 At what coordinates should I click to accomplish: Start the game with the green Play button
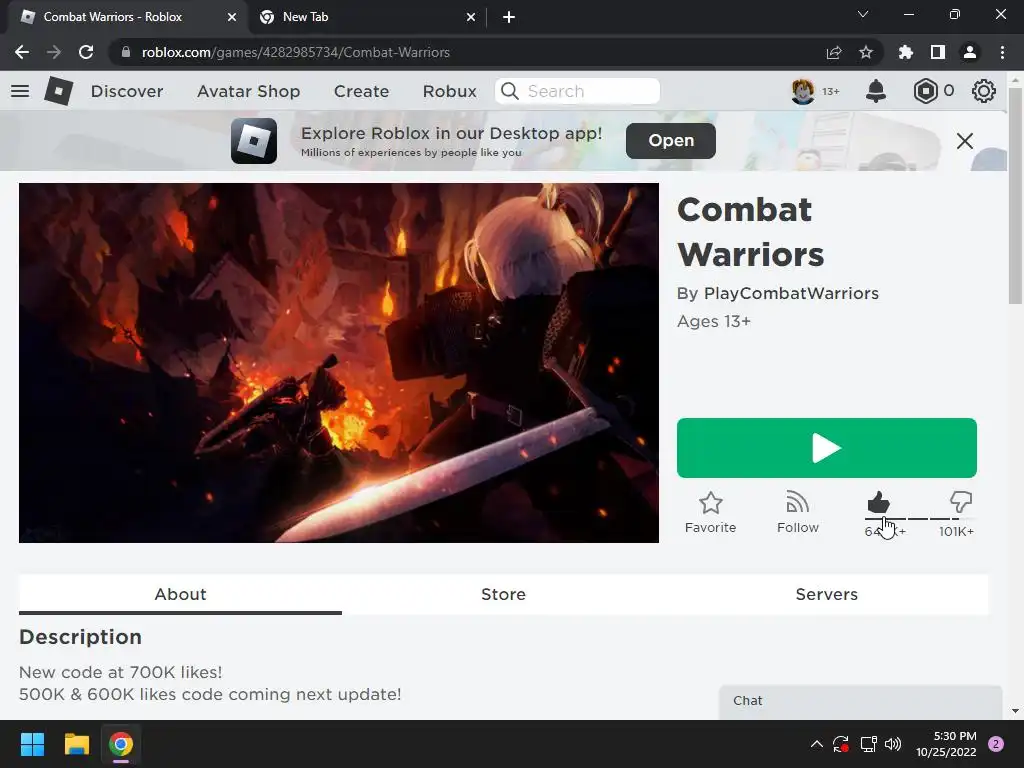click(826, 448)
